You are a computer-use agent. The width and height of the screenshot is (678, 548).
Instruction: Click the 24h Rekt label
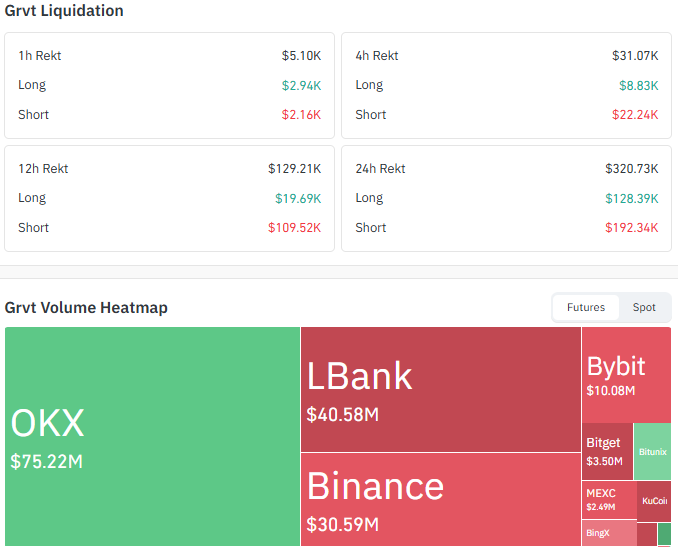(x=380, y=169)
